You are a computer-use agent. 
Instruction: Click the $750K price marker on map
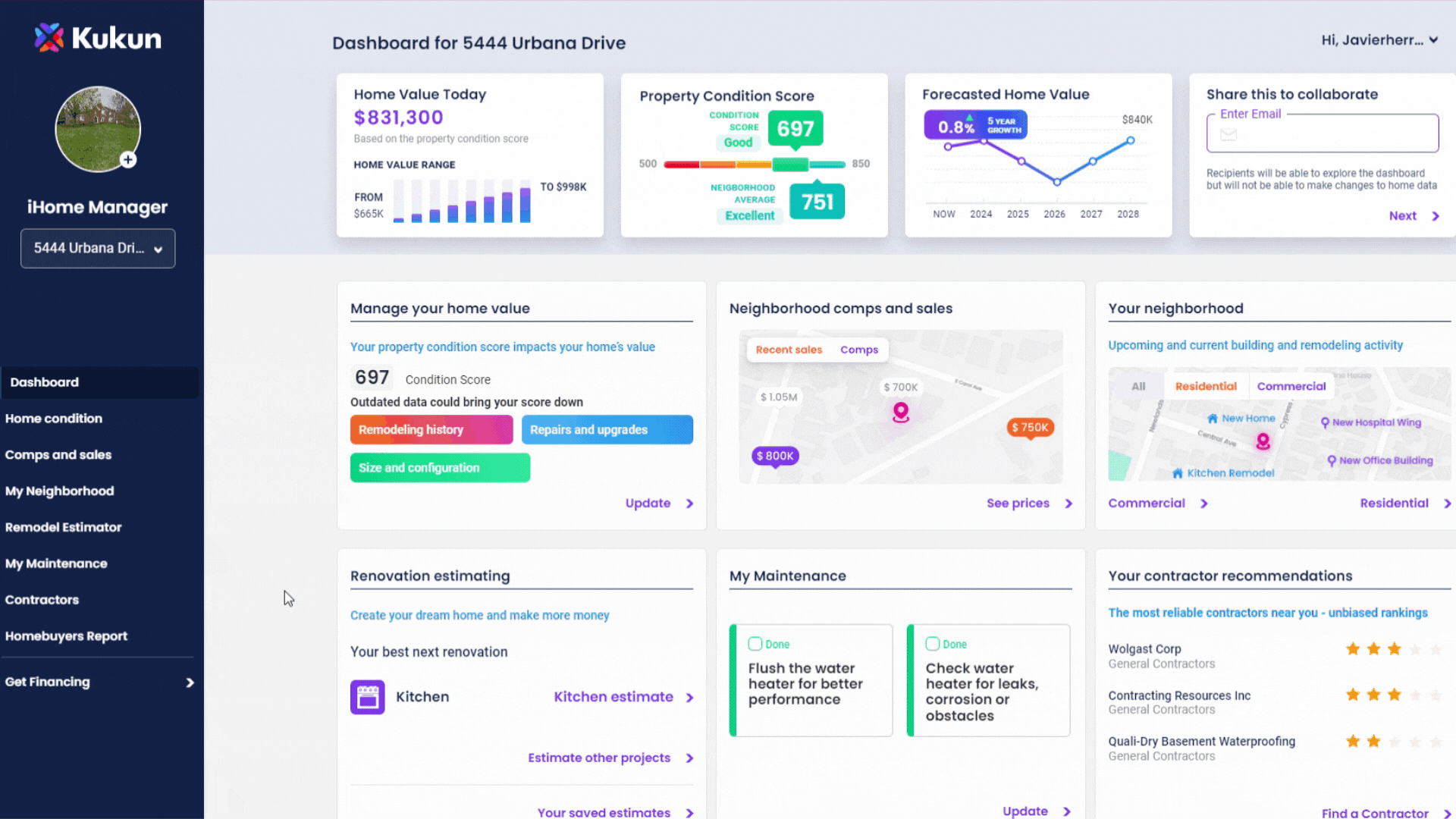click(1030, 428)
